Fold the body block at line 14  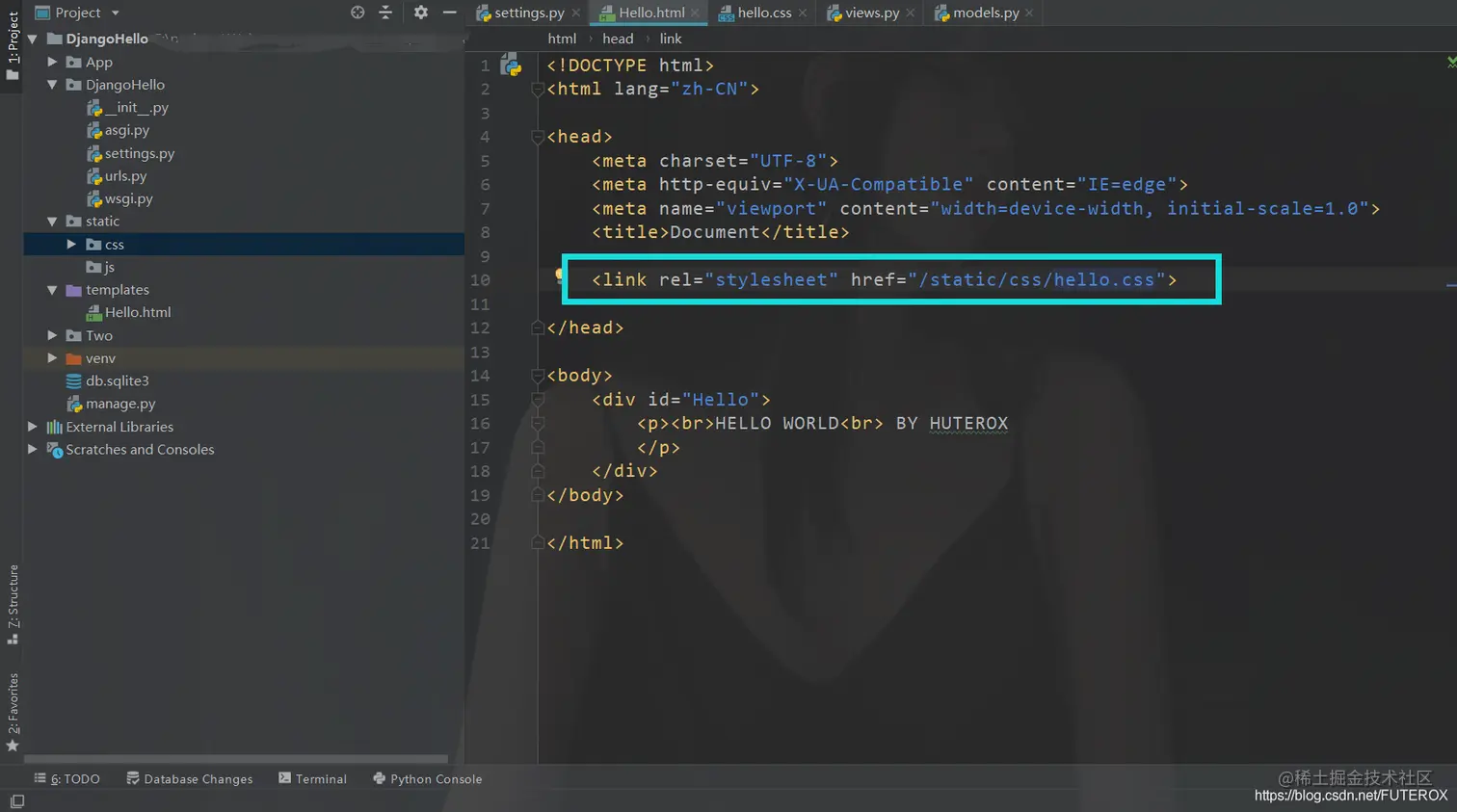538,376
